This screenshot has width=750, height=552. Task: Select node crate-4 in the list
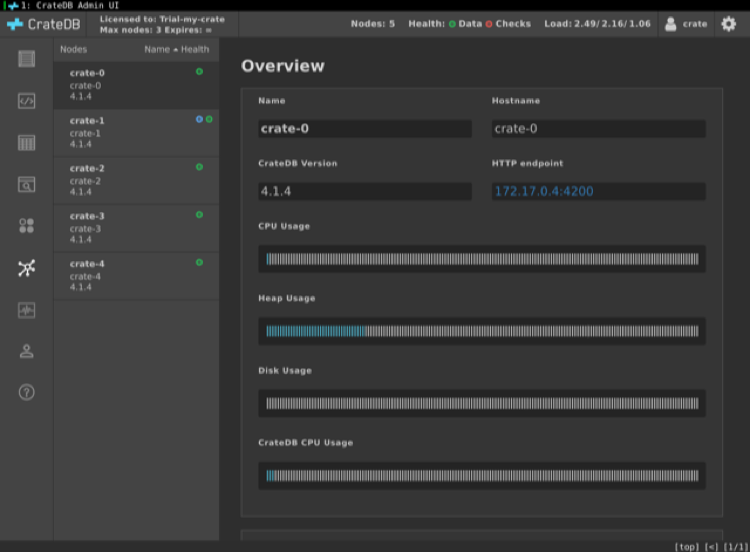tap(135, 275)
